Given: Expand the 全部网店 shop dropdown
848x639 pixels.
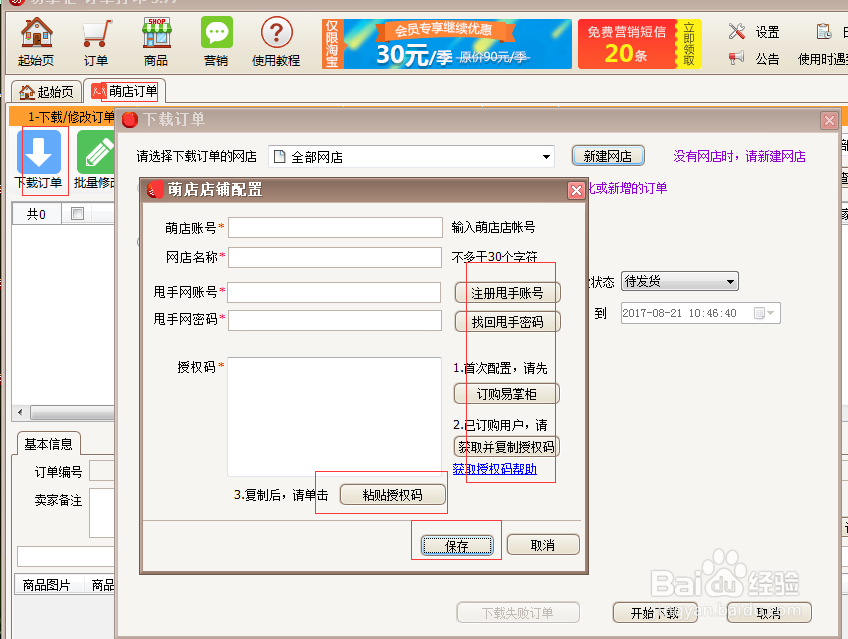Looking at the screenshot, I should [546, 157].
